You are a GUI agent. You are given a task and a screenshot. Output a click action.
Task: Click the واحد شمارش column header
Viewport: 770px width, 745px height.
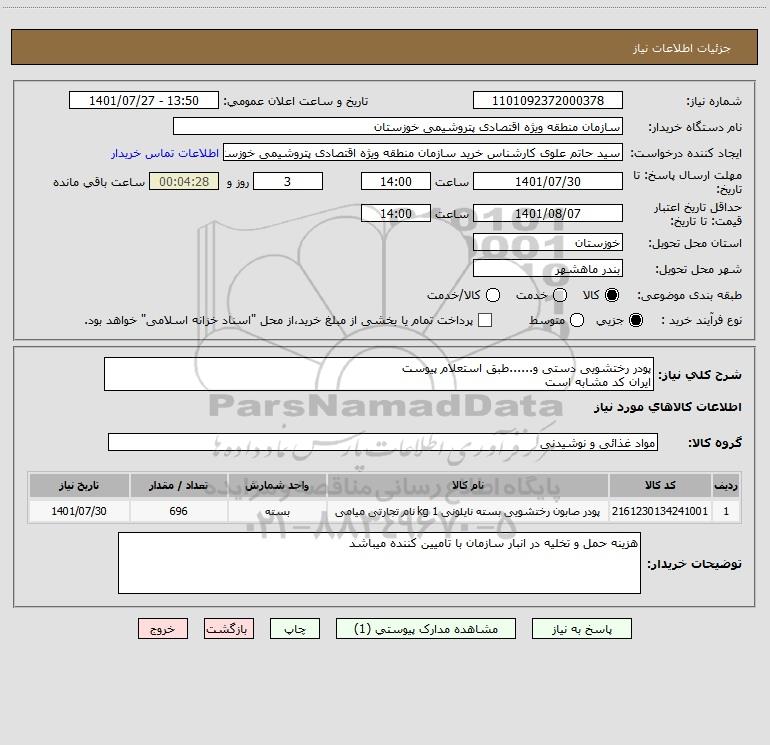point(277,485)
